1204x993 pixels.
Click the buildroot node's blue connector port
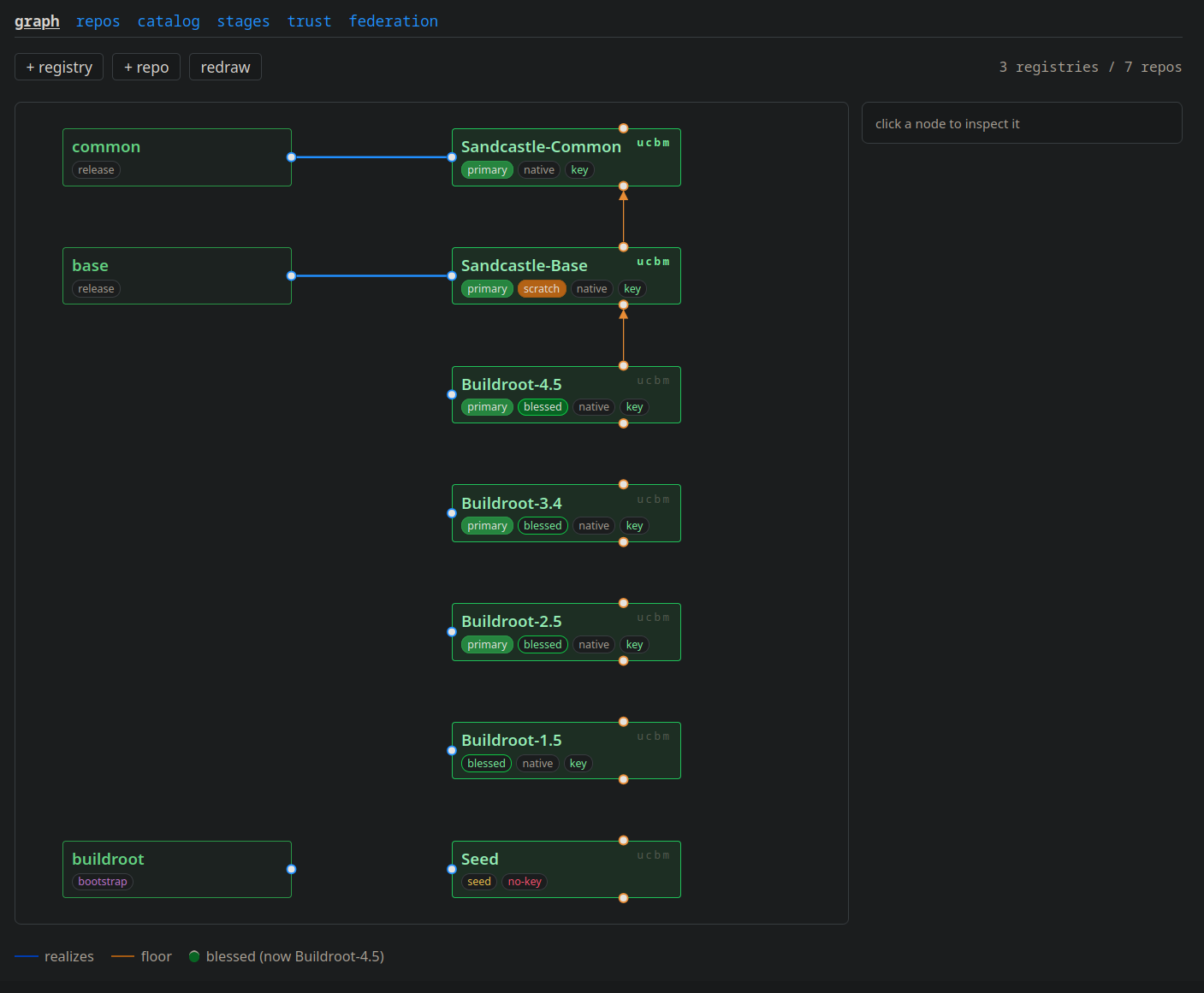[292, 870]
